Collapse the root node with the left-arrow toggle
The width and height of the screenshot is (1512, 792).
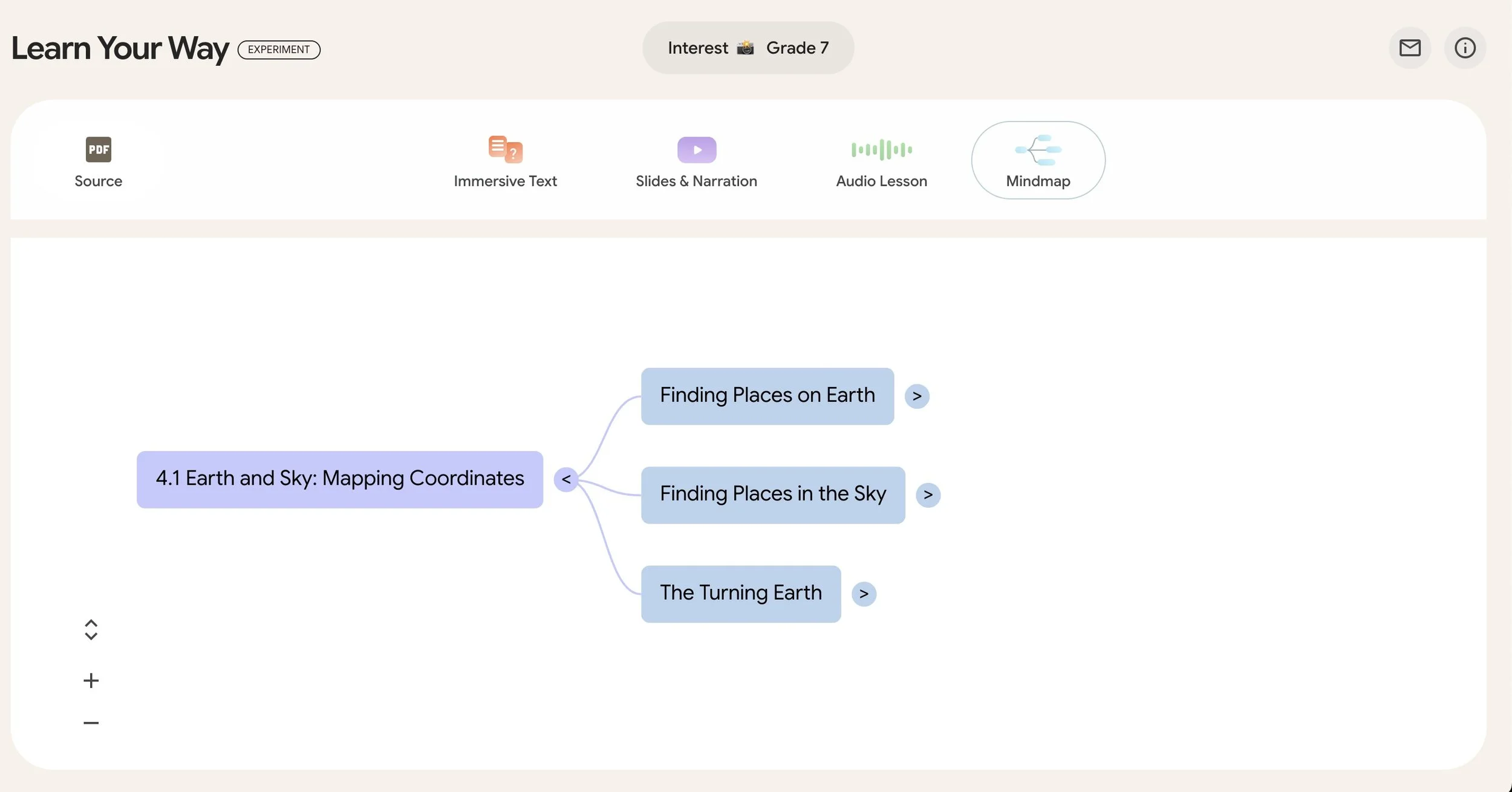click(566, 479)
